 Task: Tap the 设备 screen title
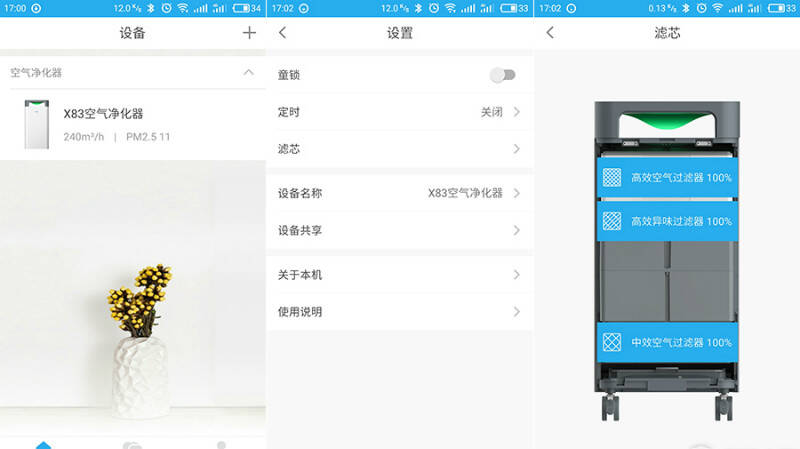click(133, 33)
